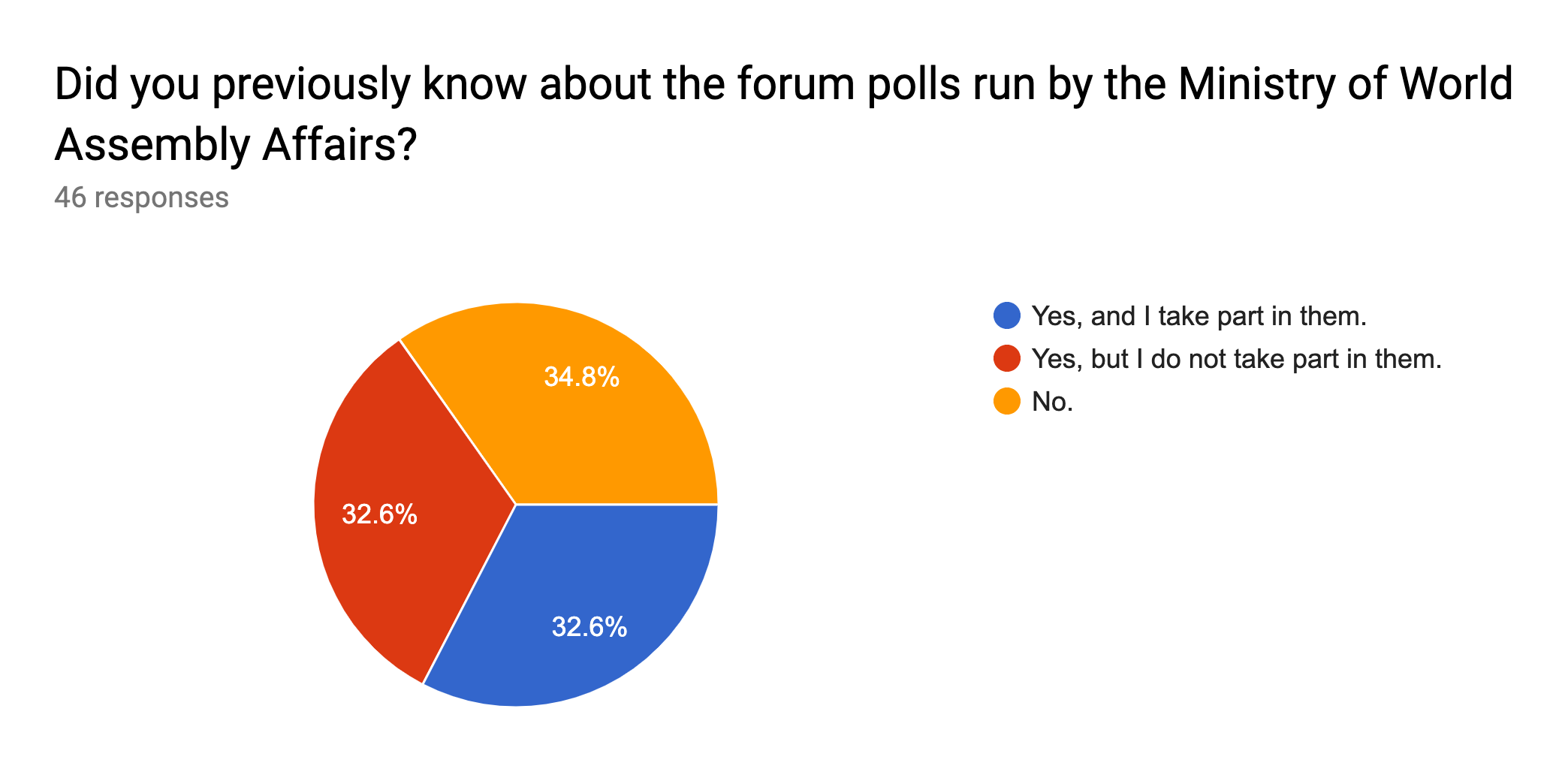Click the pie chart center point

pyautogui.click(x=516, y=505)
